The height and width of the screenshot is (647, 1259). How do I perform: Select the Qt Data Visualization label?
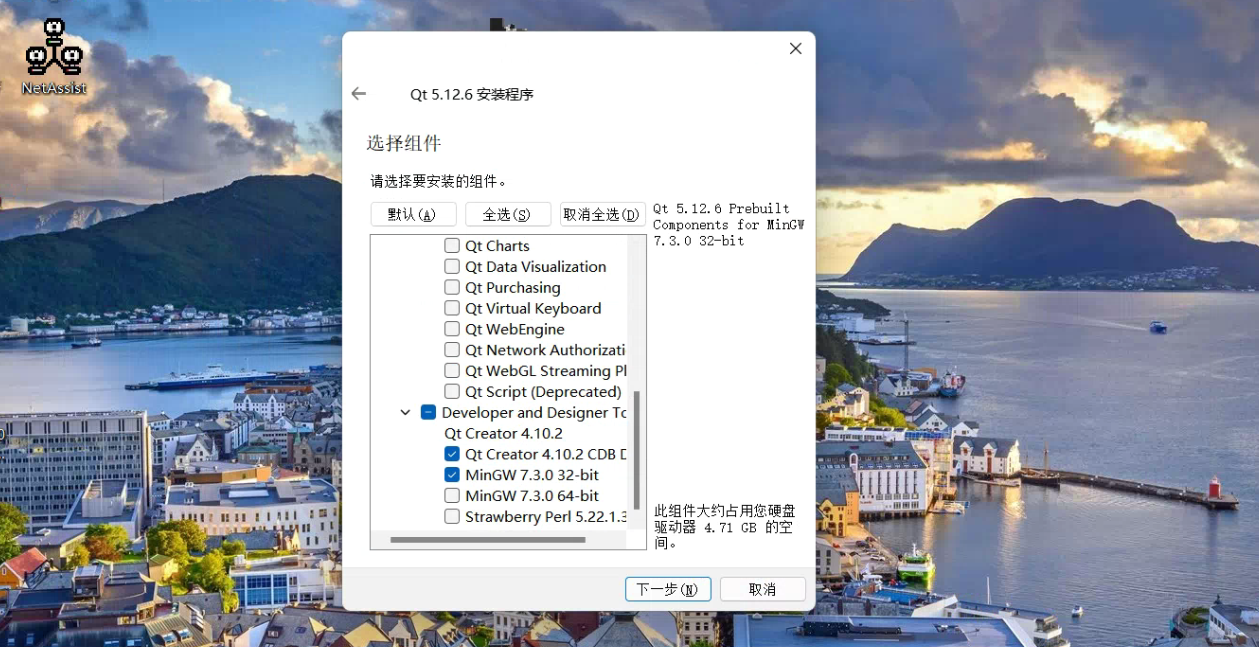(536, 267)
